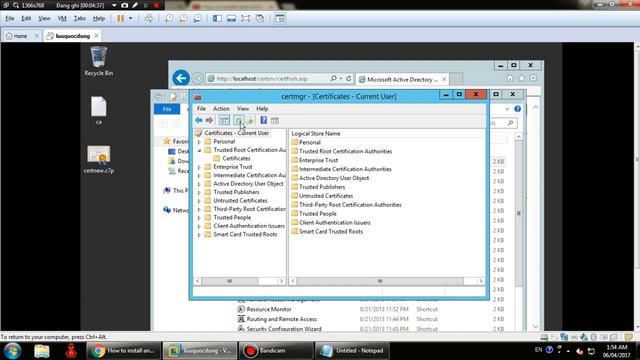Expand the Enterprise Trust tree node

coord(199,167)
